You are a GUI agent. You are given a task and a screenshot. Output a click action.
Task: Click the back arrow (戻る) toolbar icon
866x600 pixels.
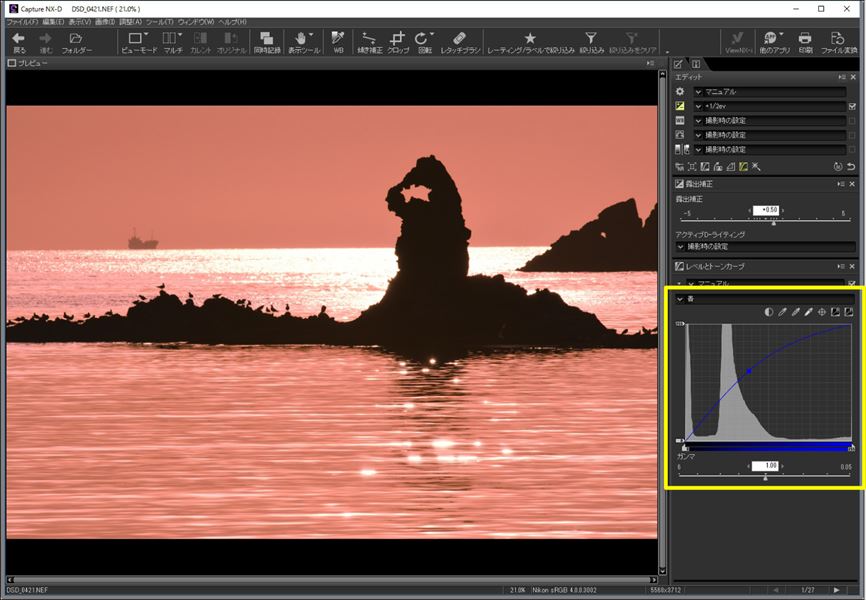tap(19, 38)
